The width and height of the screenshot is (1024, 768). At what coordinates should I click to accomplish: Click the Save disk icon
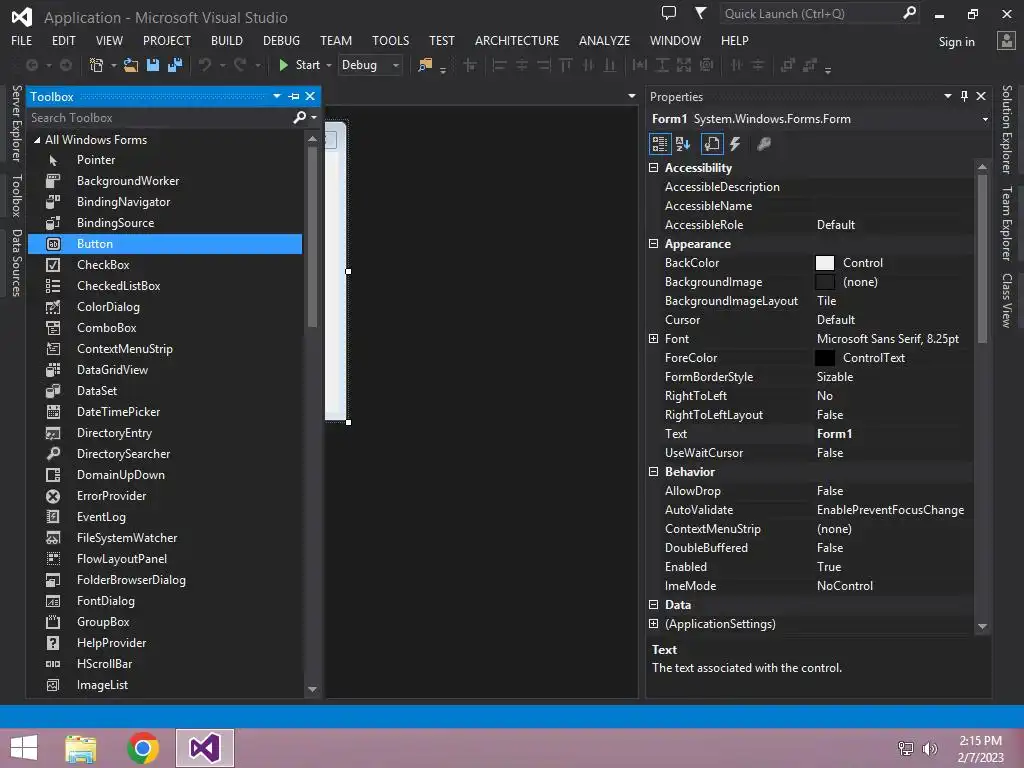click(153, 65)
